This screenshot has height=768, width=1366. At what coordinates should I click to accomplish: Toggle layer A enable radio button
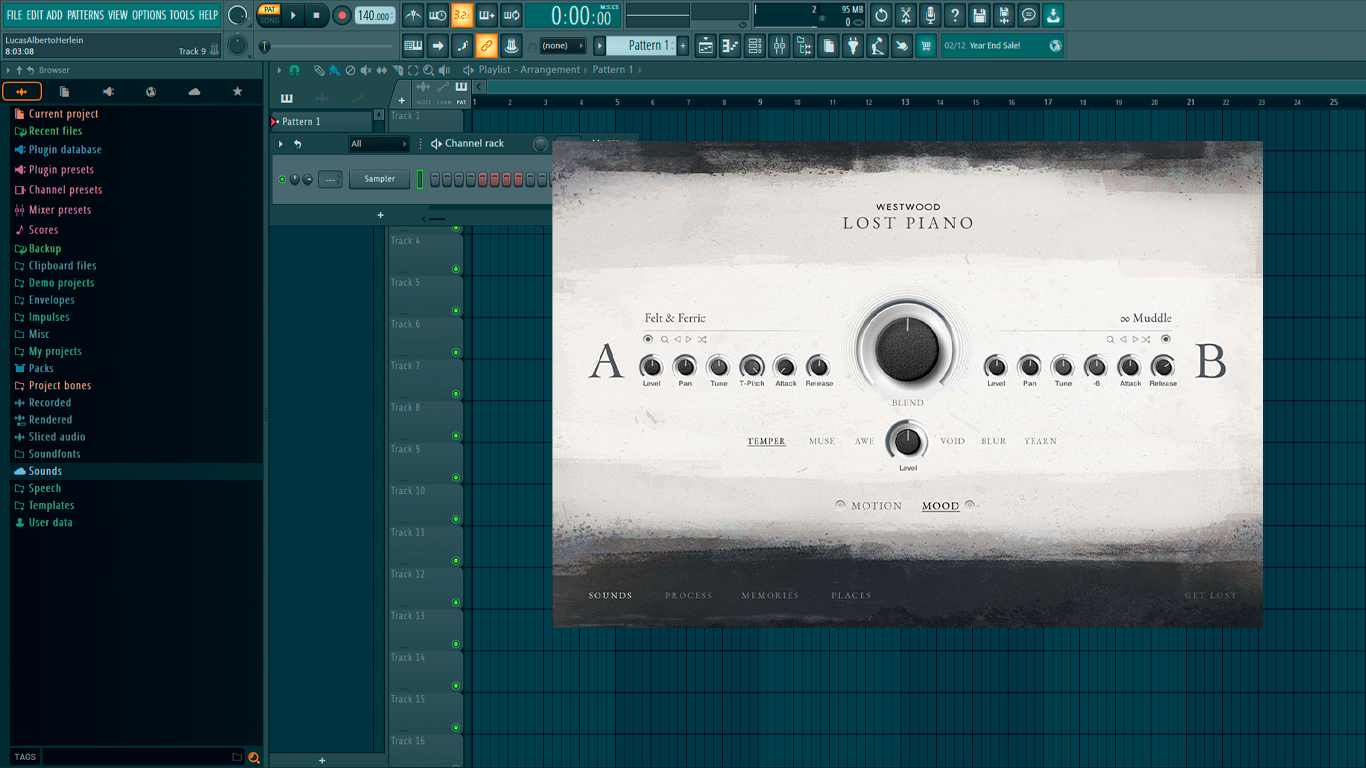coord(648,340)
